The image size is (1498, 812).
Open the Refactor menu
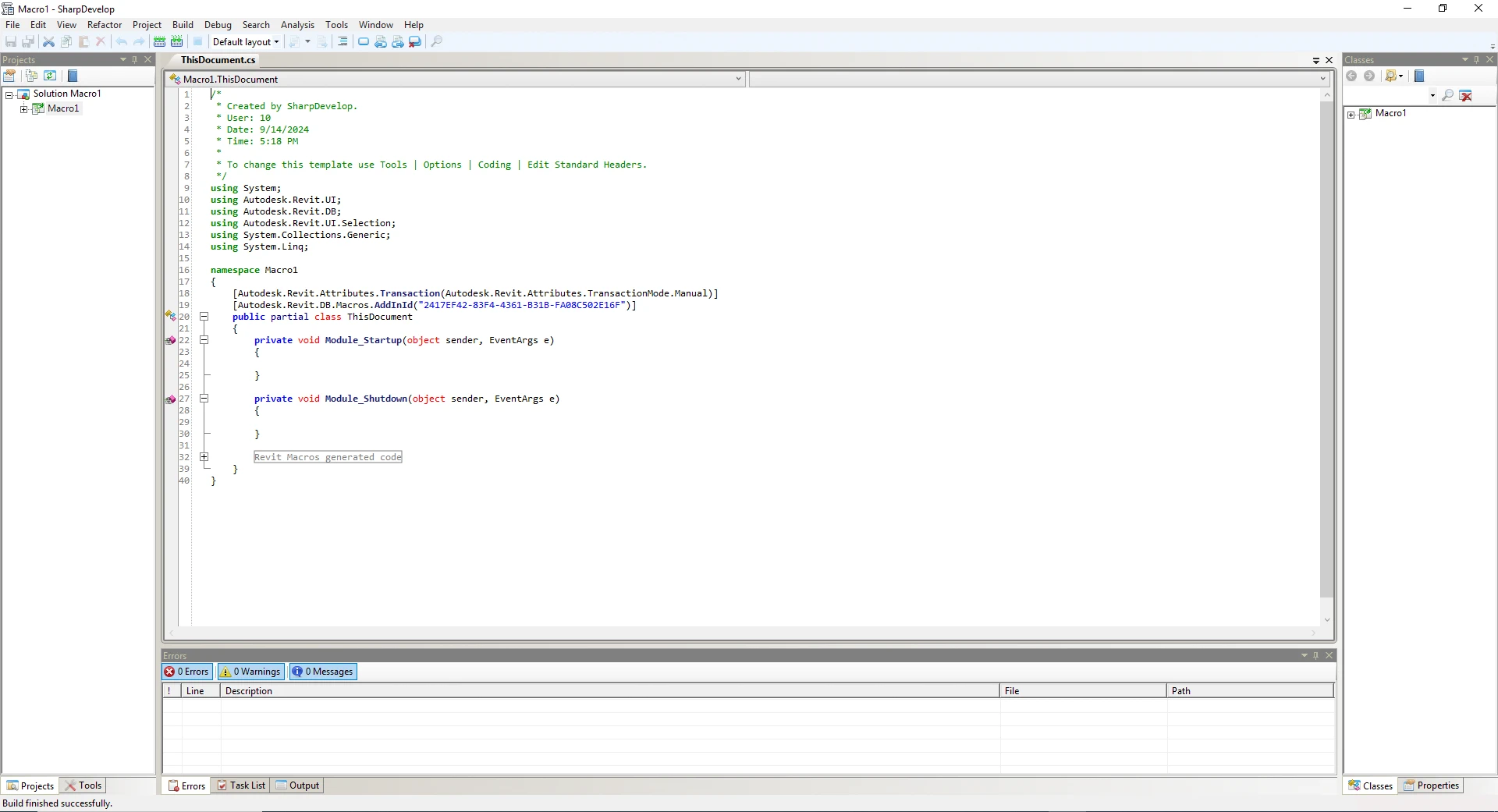coord(105,25)
